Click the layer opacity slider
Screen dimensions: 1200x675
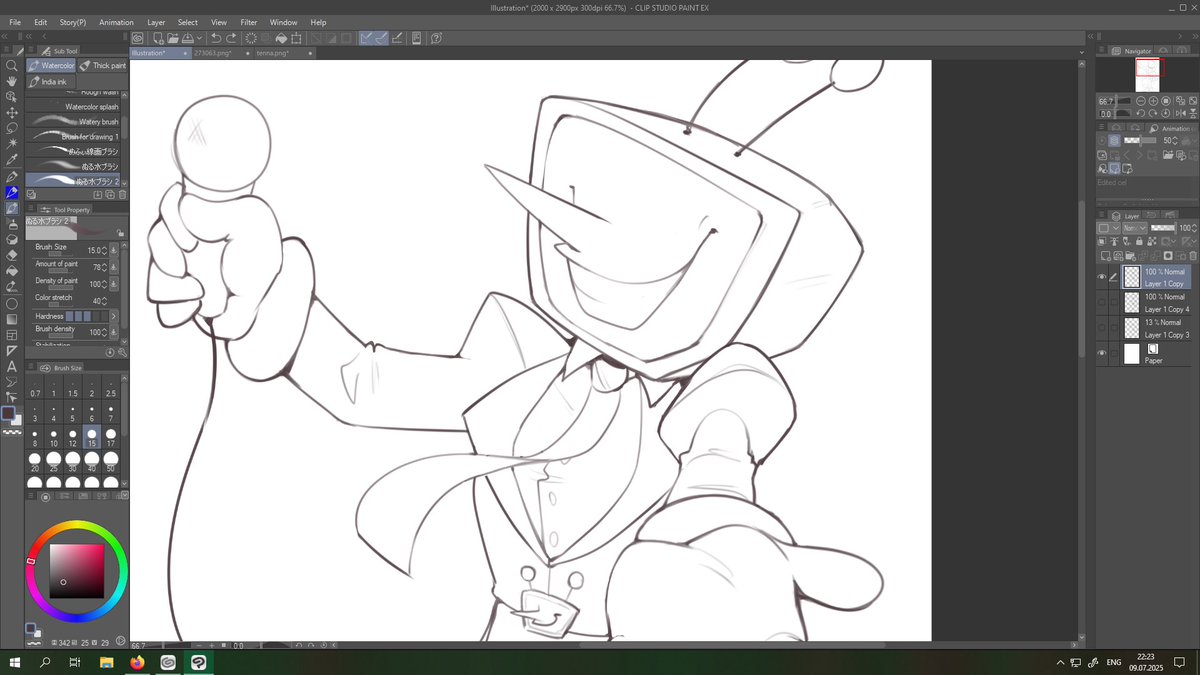pyautogui.click(x=1162, y=228)
